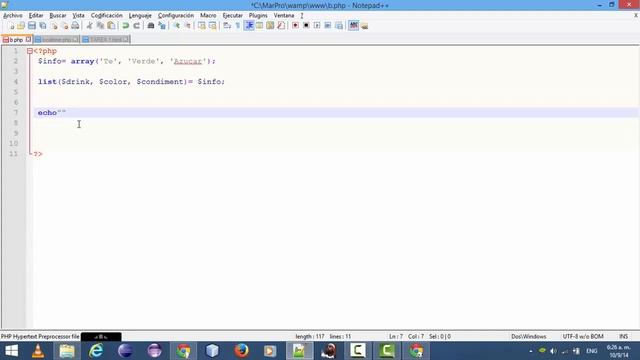Open the Ventana menu
This screenshot has width=640, height=360.
(284, 16)
